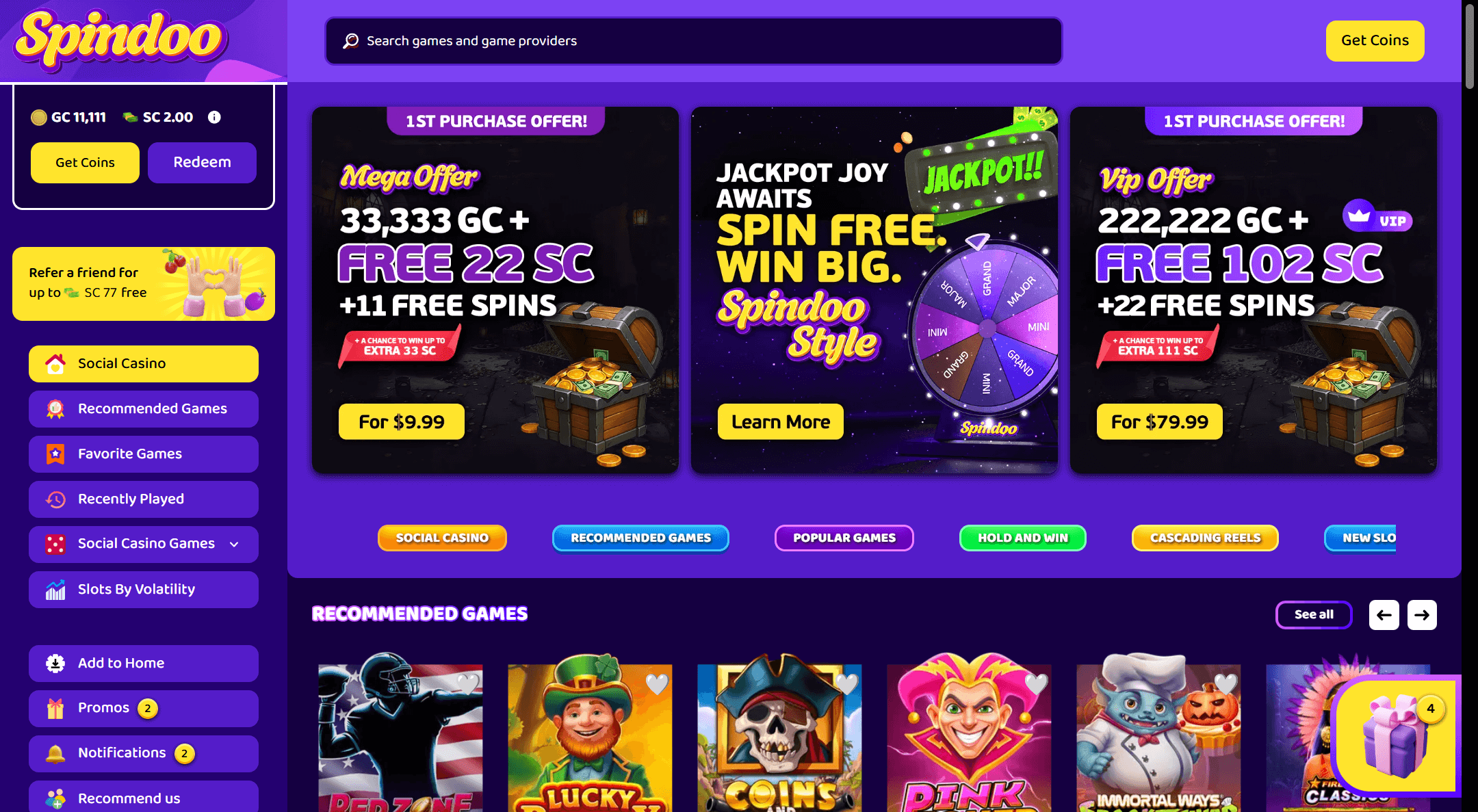Open the floating gift box reward
1478x812 pixels.
tap(1397, 735)
